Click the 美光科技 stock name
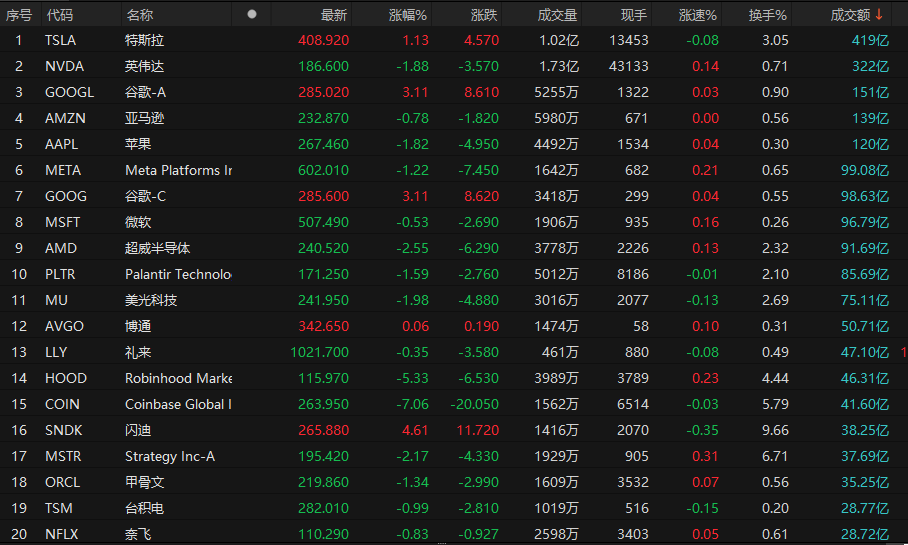 click(151, 301)
